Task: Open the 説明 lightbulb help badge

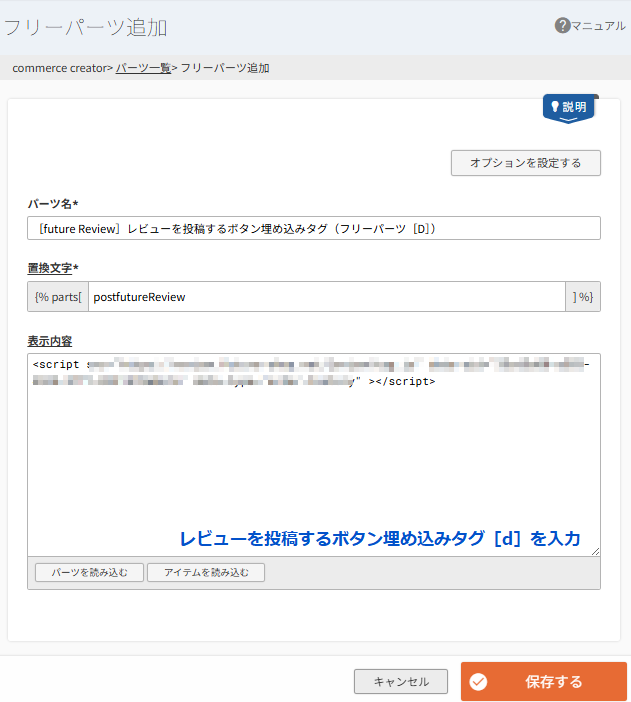Action: point(570,107)
